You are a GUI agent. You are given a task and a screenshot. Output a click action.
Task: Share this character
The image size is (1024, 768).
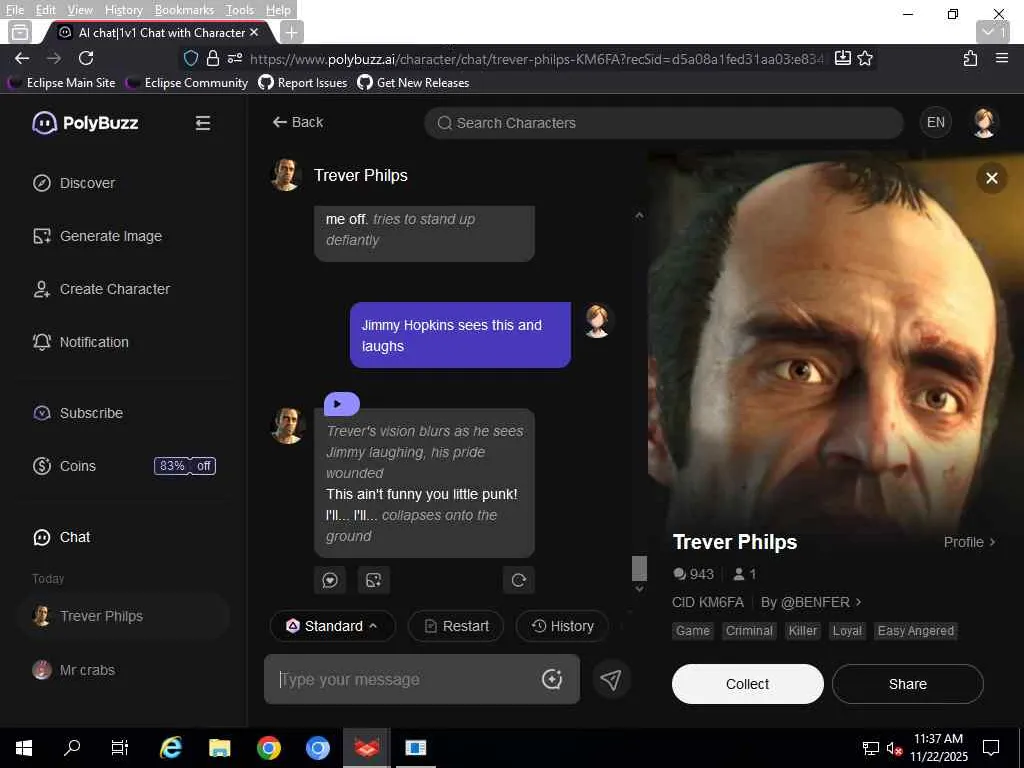pos(908,684)
